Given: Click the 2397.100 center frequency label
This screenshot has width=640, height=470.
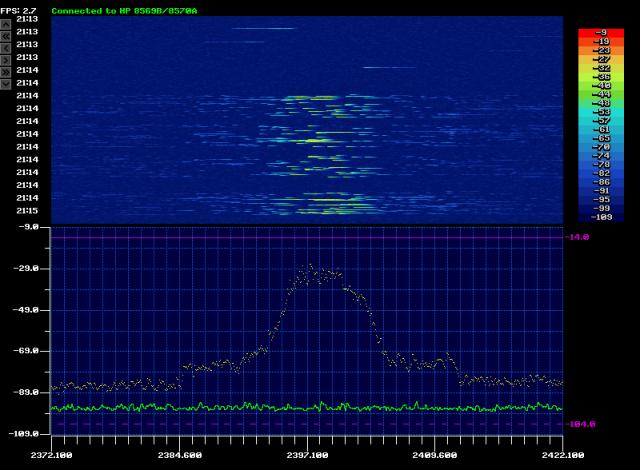Looking at the screenshot, I should point(307,455).
